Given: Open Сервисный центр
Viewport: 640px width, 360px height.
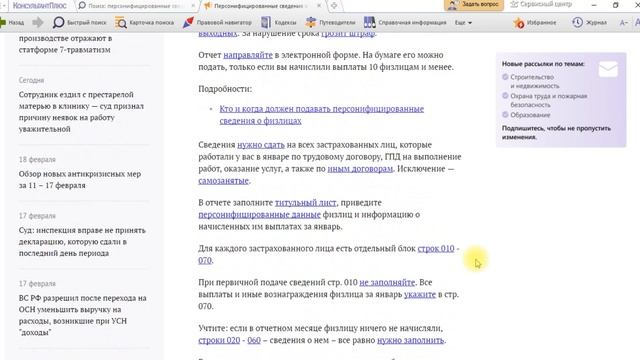Looking at the screenshot, I should [x=541, y=4].
